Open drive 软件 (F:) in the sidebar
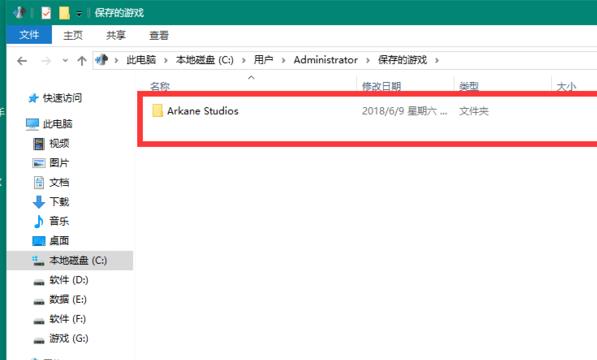Image resolution: width=597 pixels, height=360 pixels. coord(67,319)
